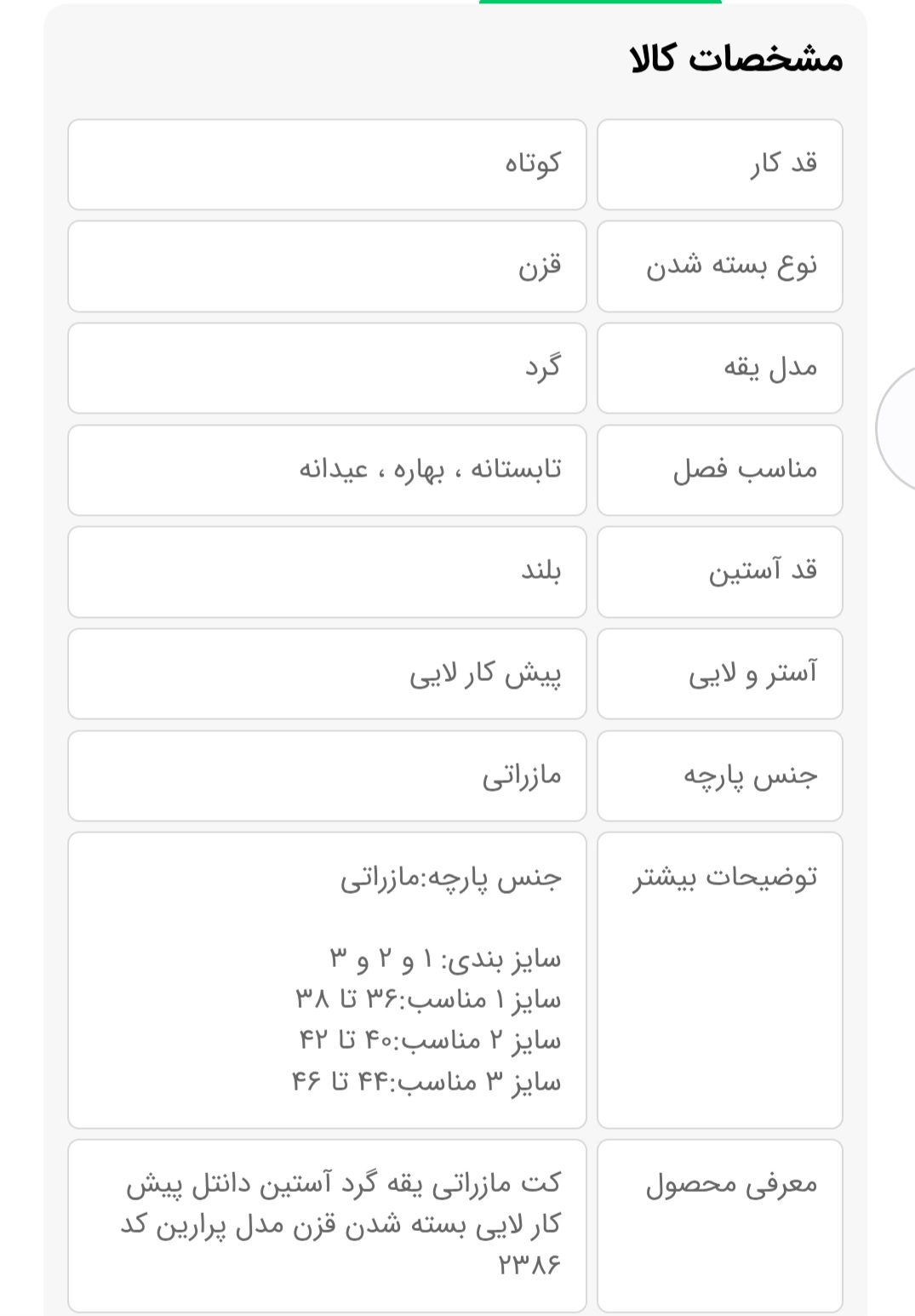Screen dimensions: 915x1316
Task: Select the 'بلند' sleeve length value
Action: click(327, 571)
